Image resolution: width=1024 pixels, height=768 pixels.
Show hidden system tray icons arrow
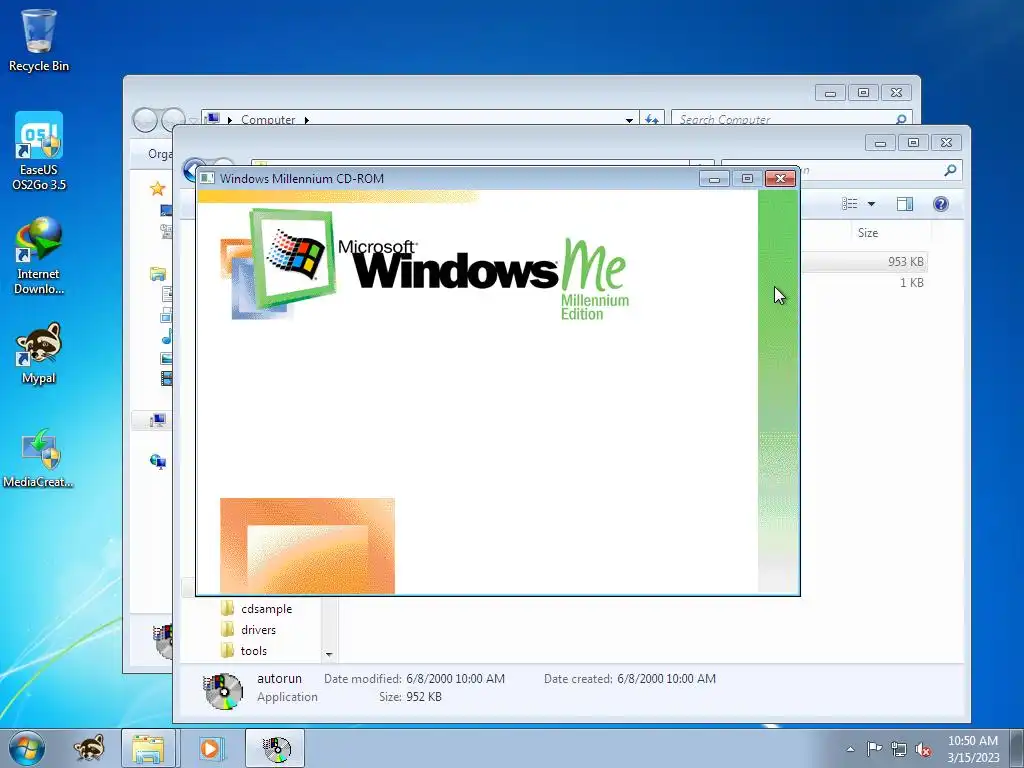[850, 749]
